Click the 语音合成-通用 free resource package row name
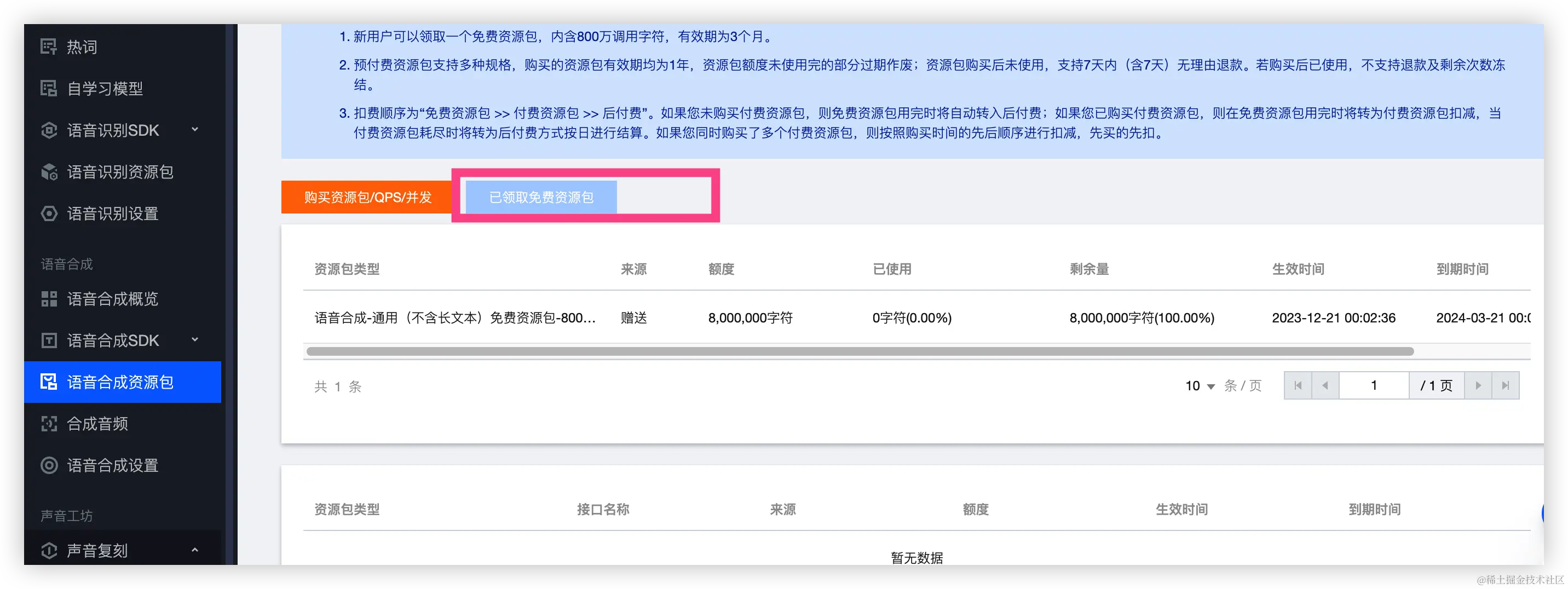 pyautogui.click(x=455, y=317)
